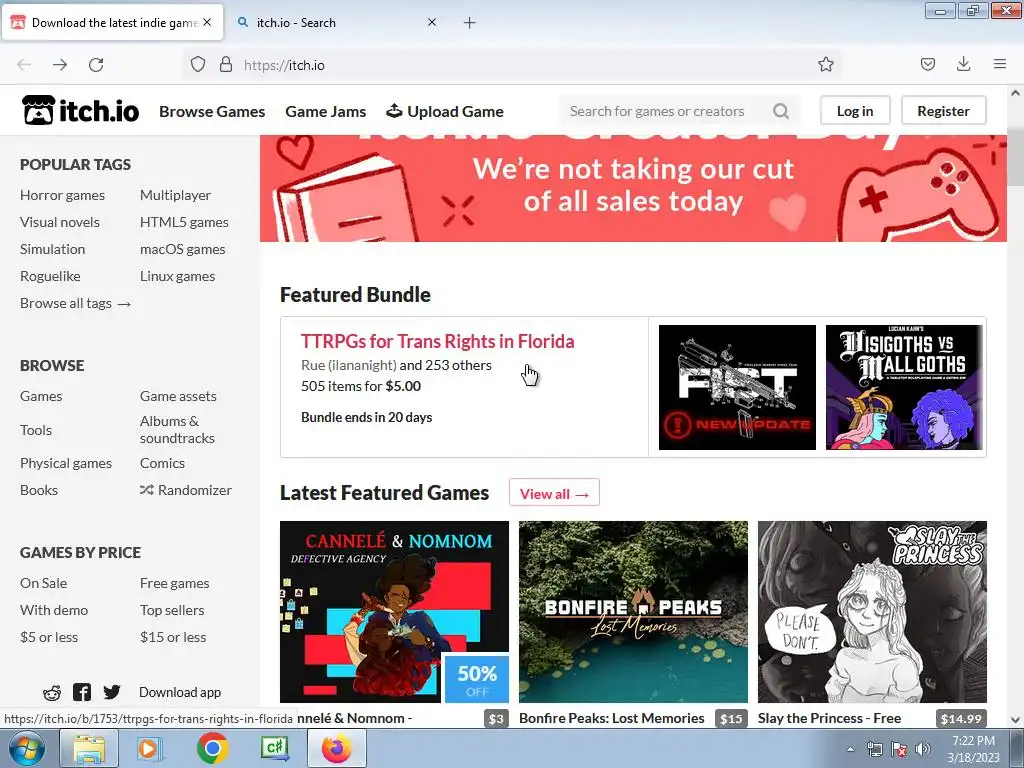Click the Firefox address bar URL
The height and width of the screenshot is (768, 1024).
(284, 65)
